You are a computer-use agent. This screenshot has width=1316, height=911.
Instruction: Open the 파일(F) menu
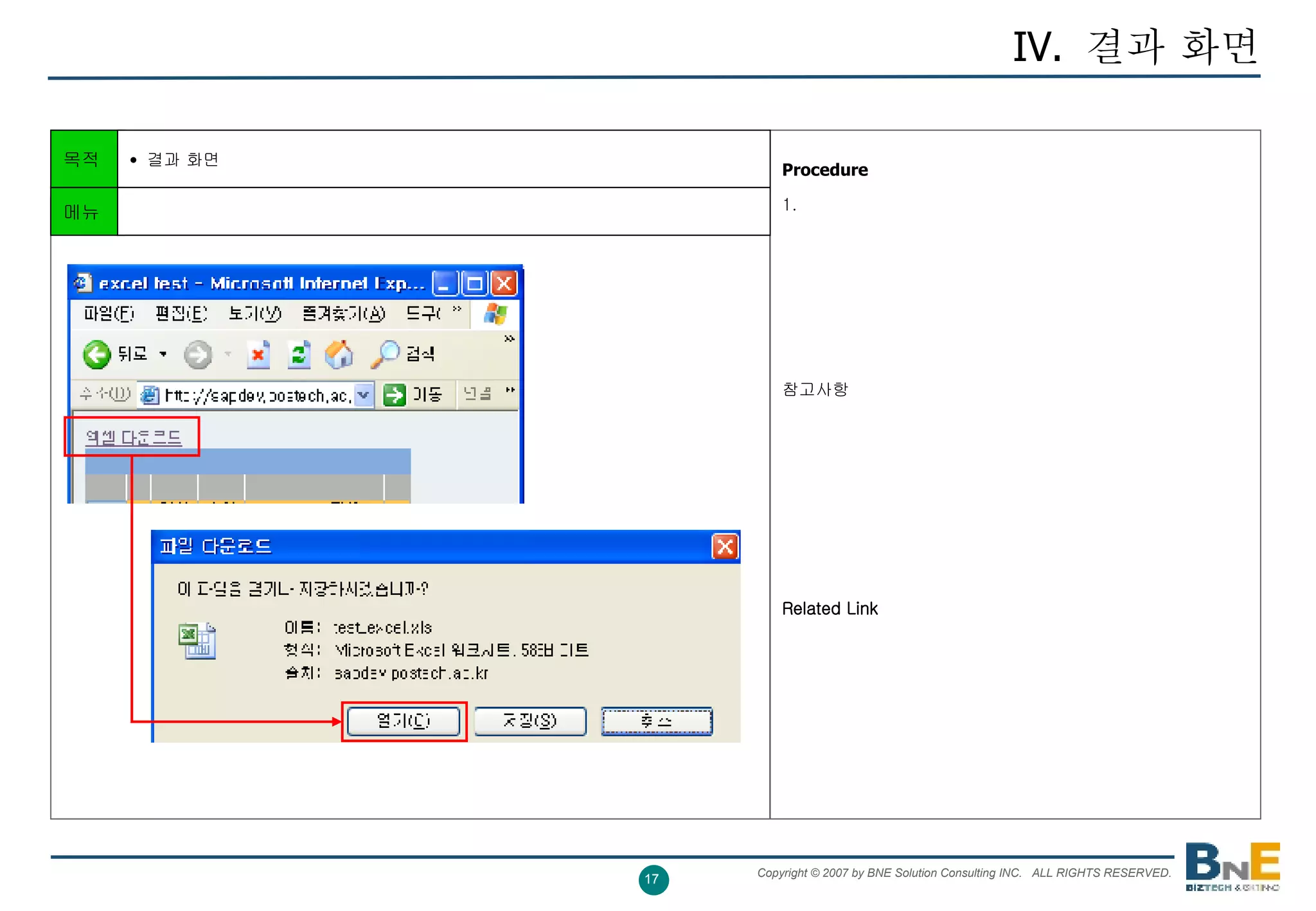click(109, 314)
